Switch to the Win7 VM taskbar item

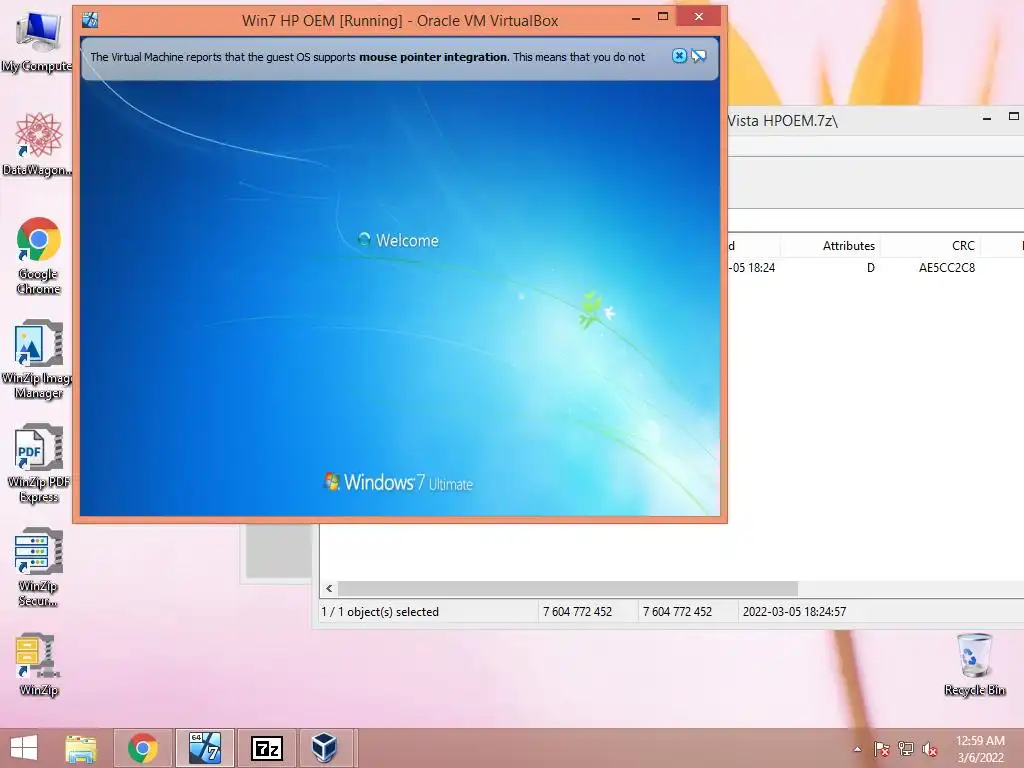(x=205, y=748)
